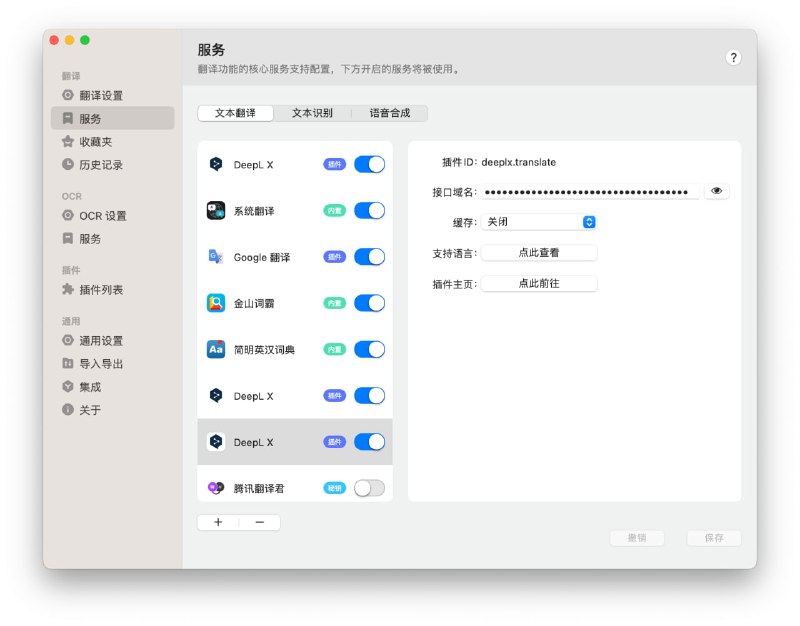Open the 语音合成 tab
Screen dimensions: 800x626
click(391, 113)
